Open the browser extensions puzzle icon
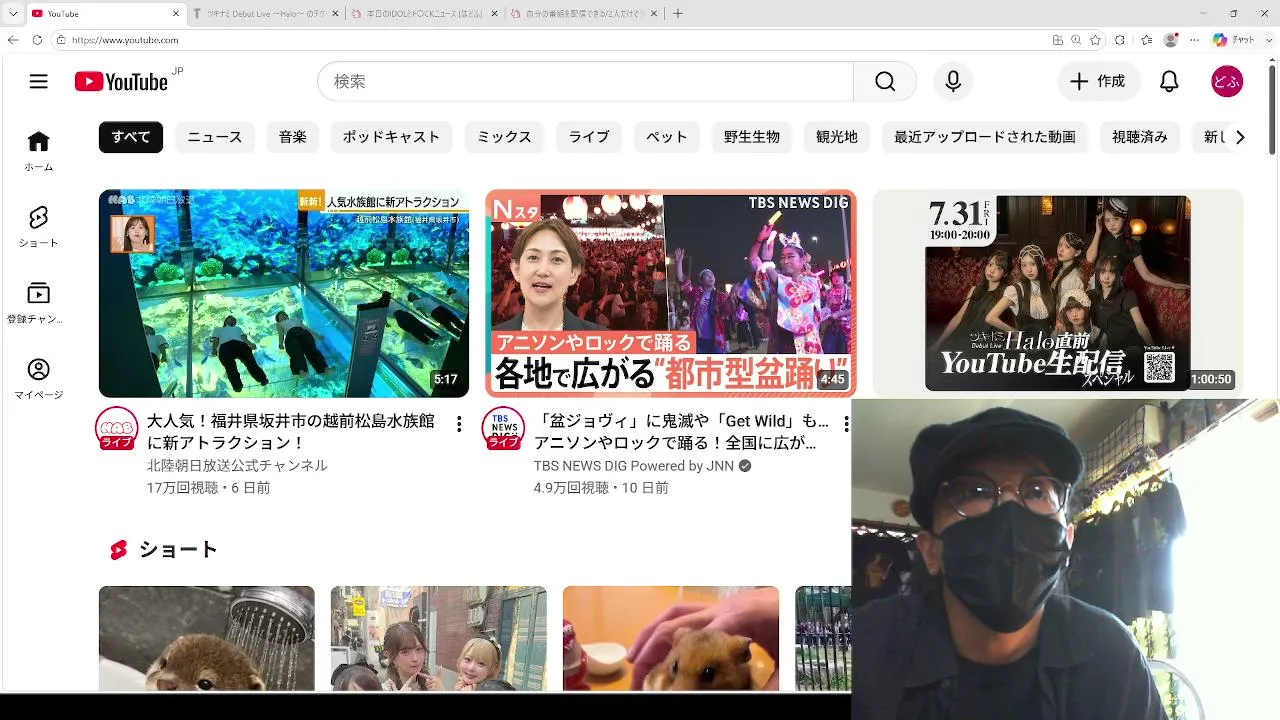 tap(1120, 40)
